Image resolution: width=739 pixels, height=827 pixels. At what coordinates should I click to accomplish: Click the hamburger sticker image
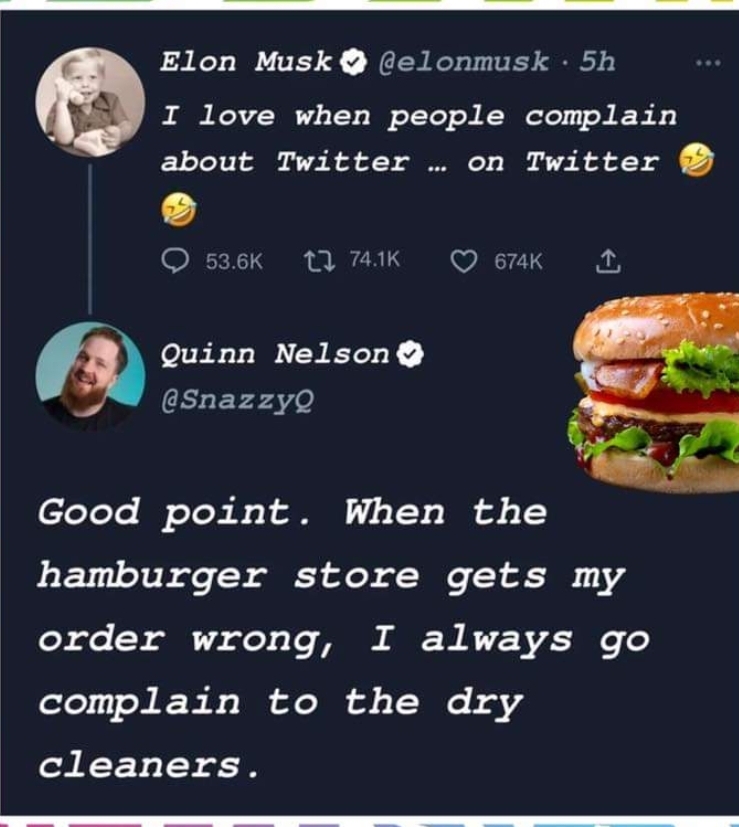[x=653, y=393]
